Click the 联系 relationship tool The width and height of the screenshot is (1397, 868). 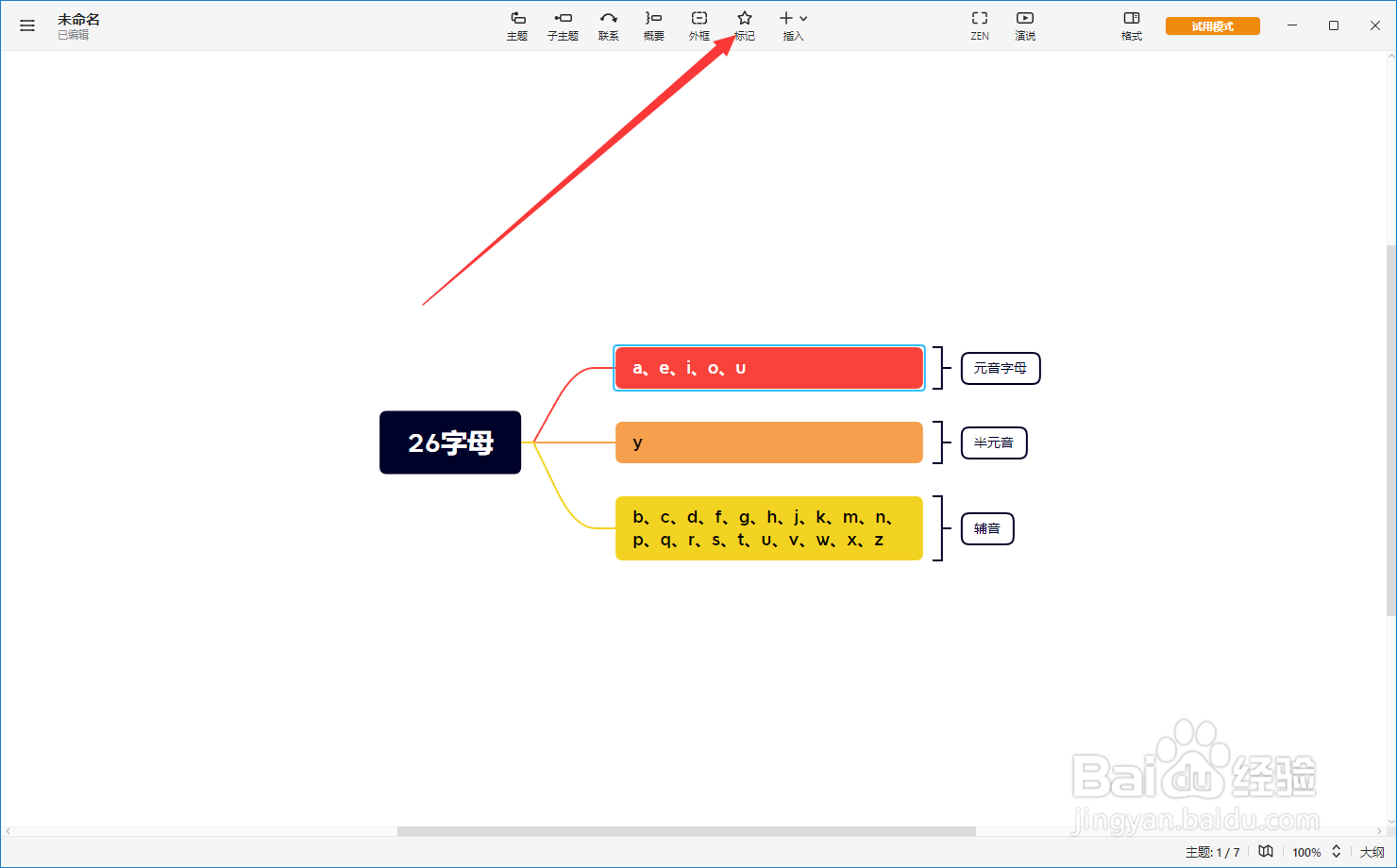pyautogui.click(x=609, y=26)
